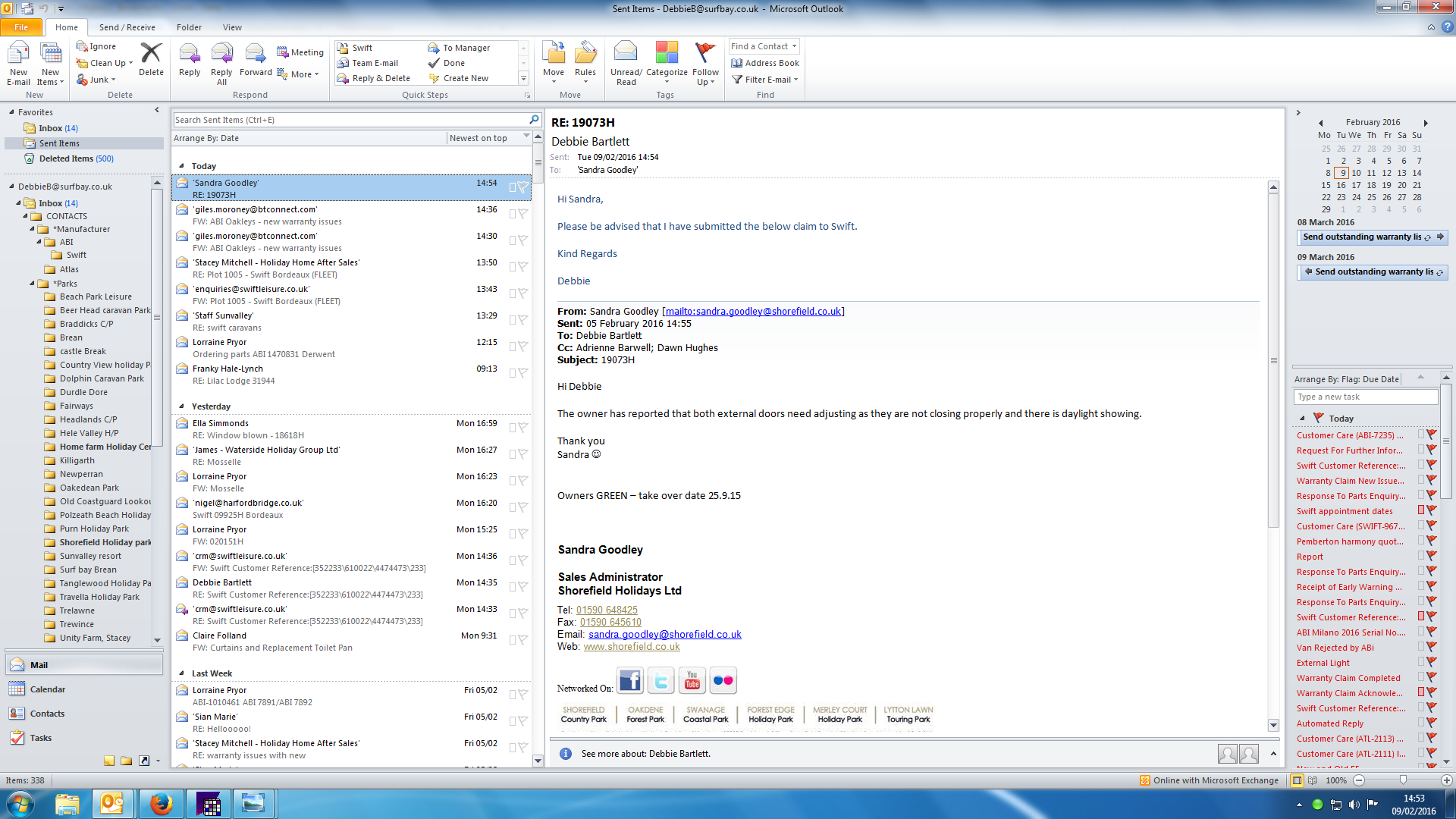Click the zoom slider in status bar
1456x819 pixels.
pyautogui.click(x=1402, y=780)
